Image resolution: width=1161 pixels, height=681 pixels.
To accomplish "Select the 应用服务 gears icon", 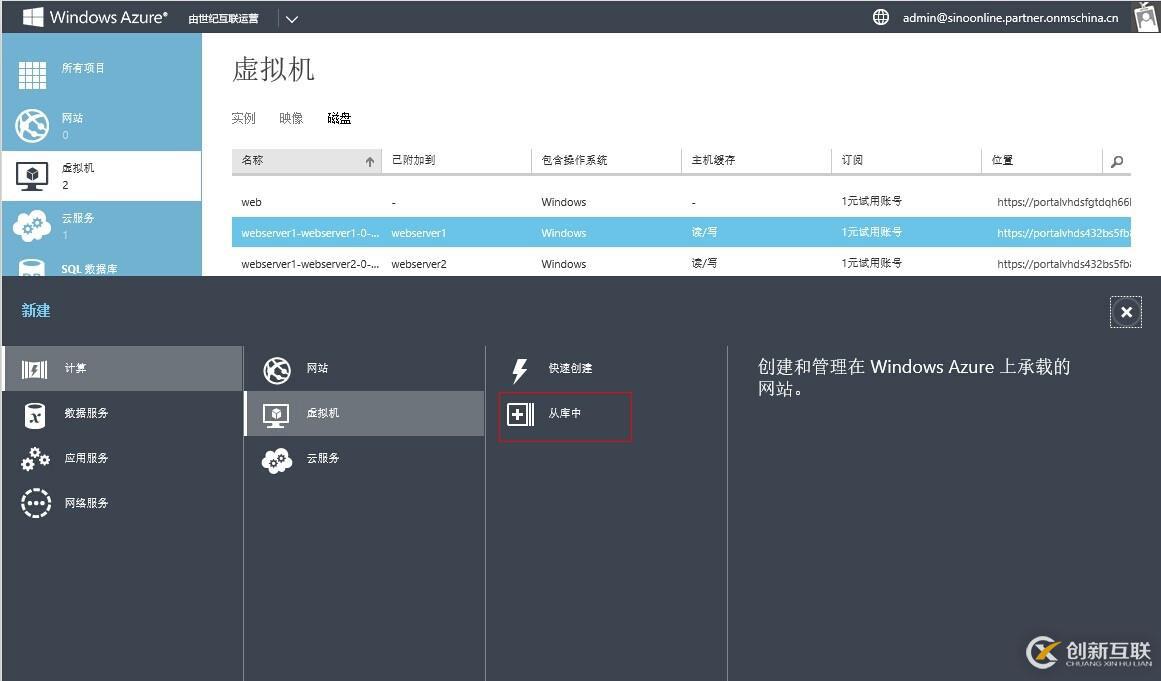I will 36,460.
